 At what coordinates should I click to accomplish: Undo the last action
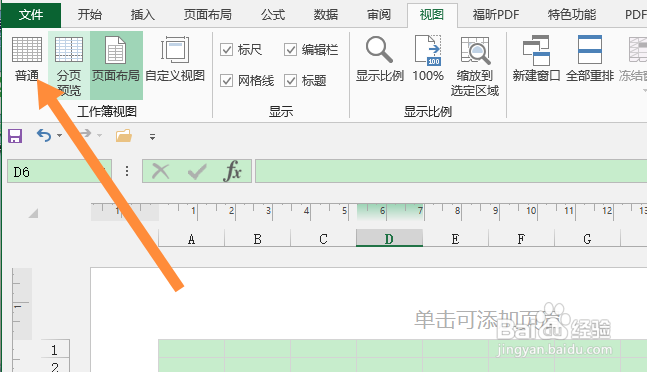click(44, 135)
